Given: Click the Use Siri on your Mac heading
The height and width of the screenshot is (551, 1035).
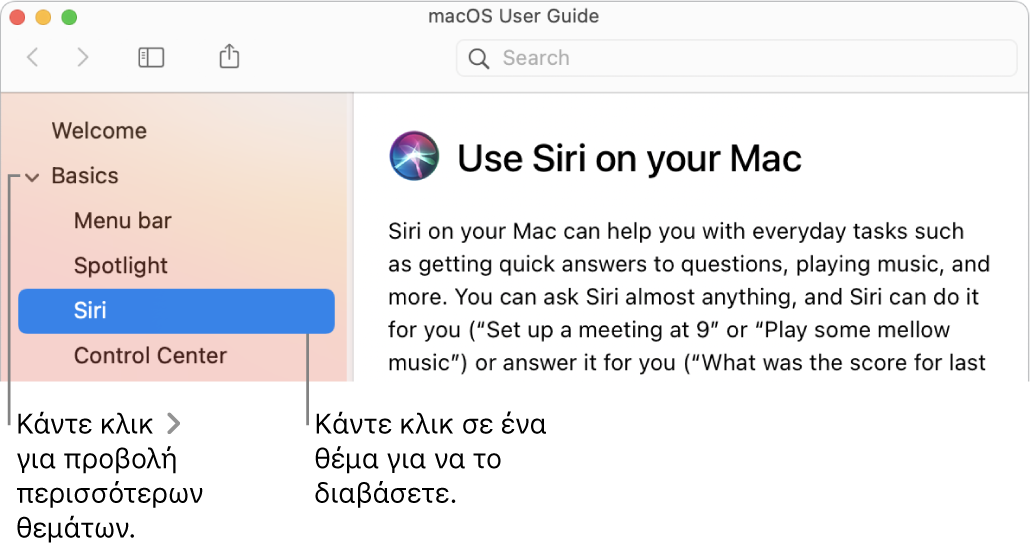Looking at the screenshot, I should point(629,158).
